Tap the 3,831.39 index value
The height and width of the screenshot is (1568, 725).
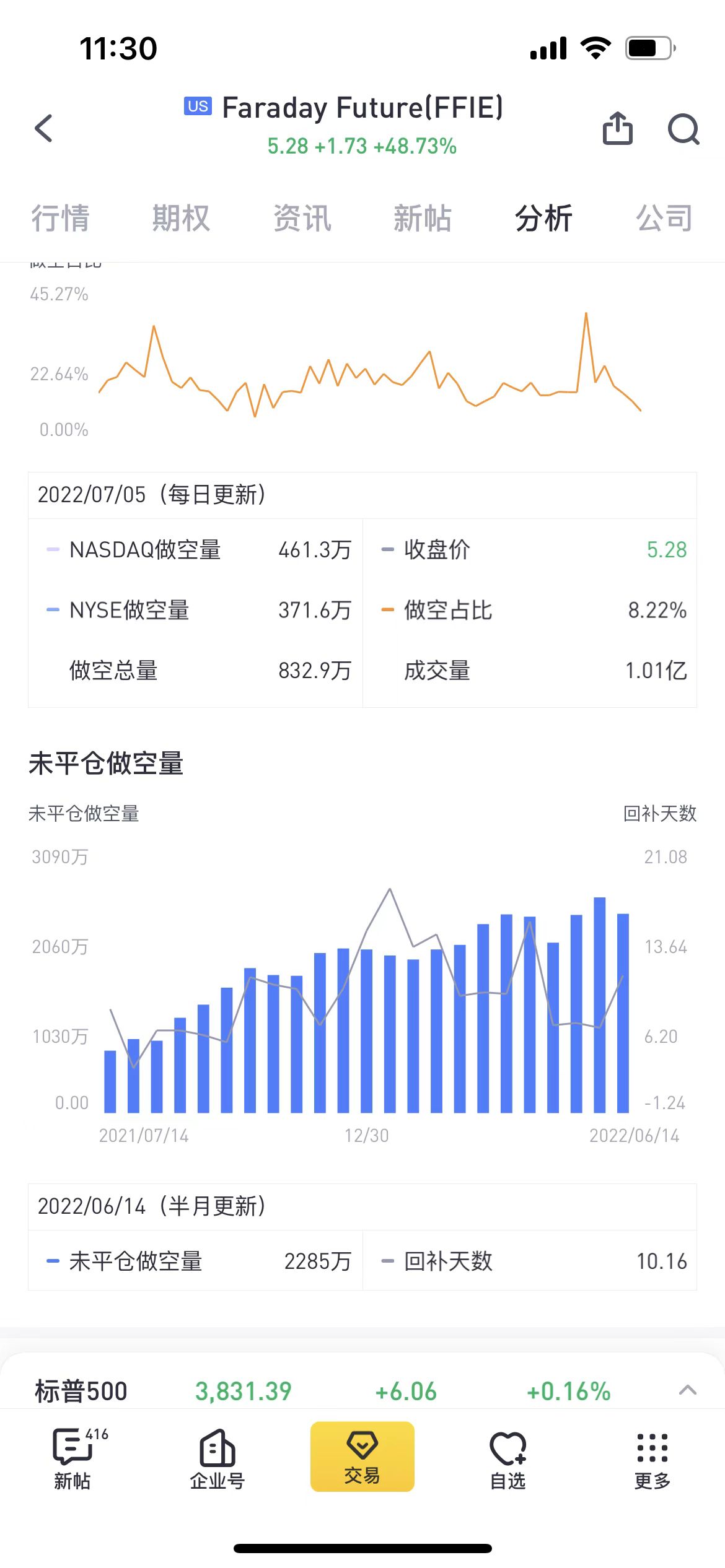tap(244, 1391)
